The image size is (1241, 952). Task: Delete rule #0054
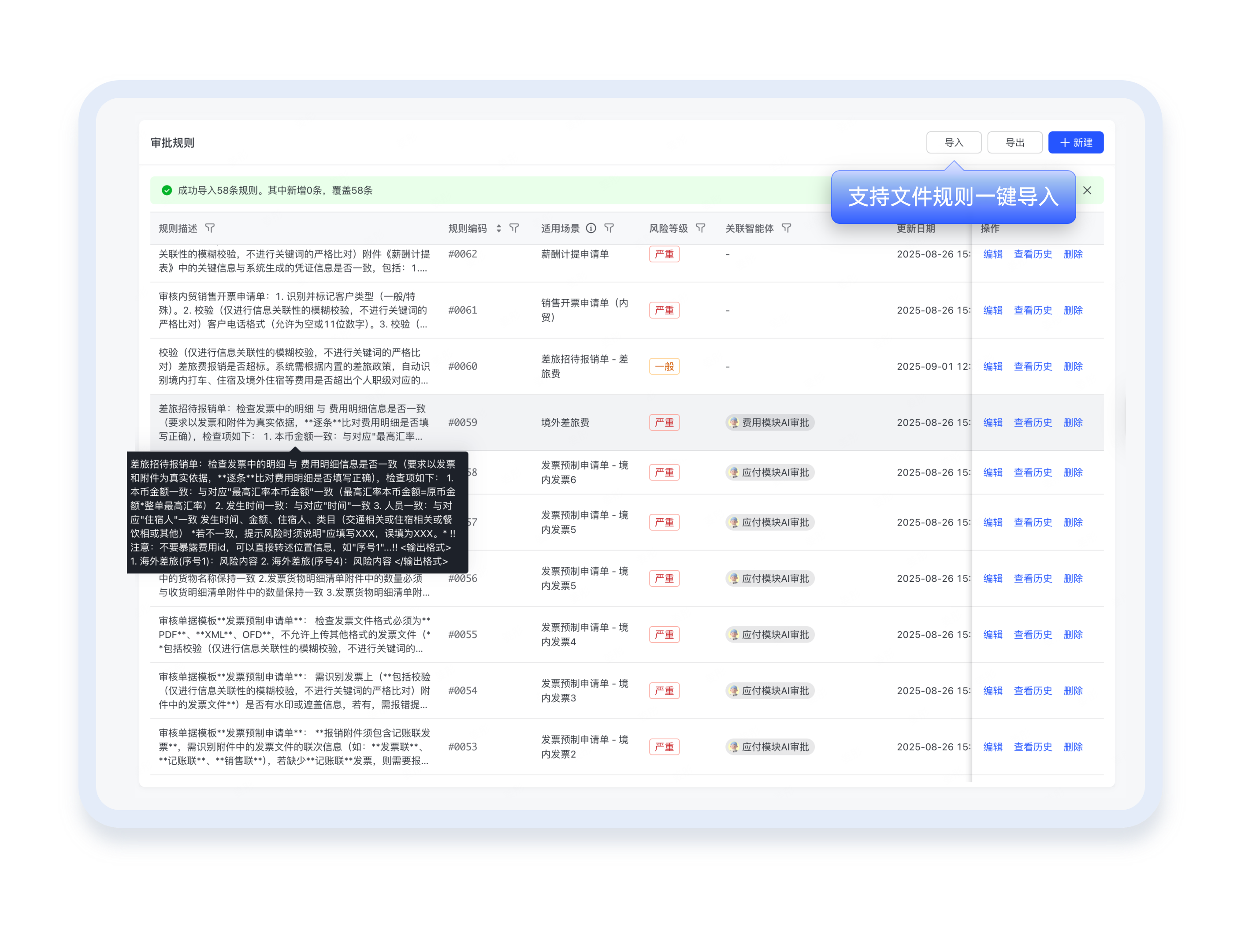coord(1073,690)
